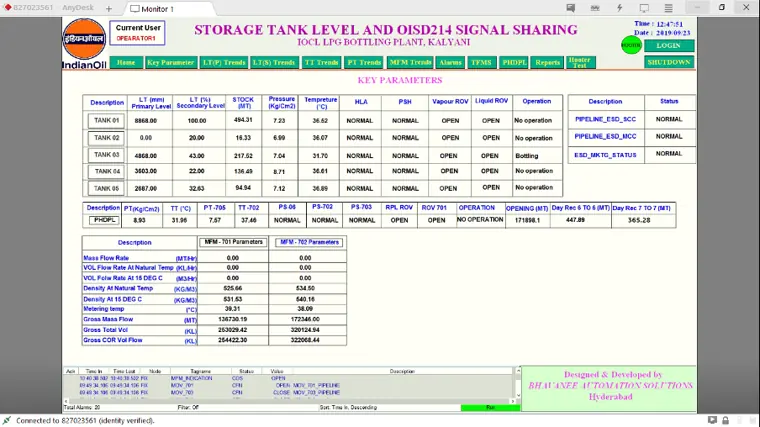This screenshot has height=427, width=760.
Task: Open TANK 01 details
Action: click(106, 121)
